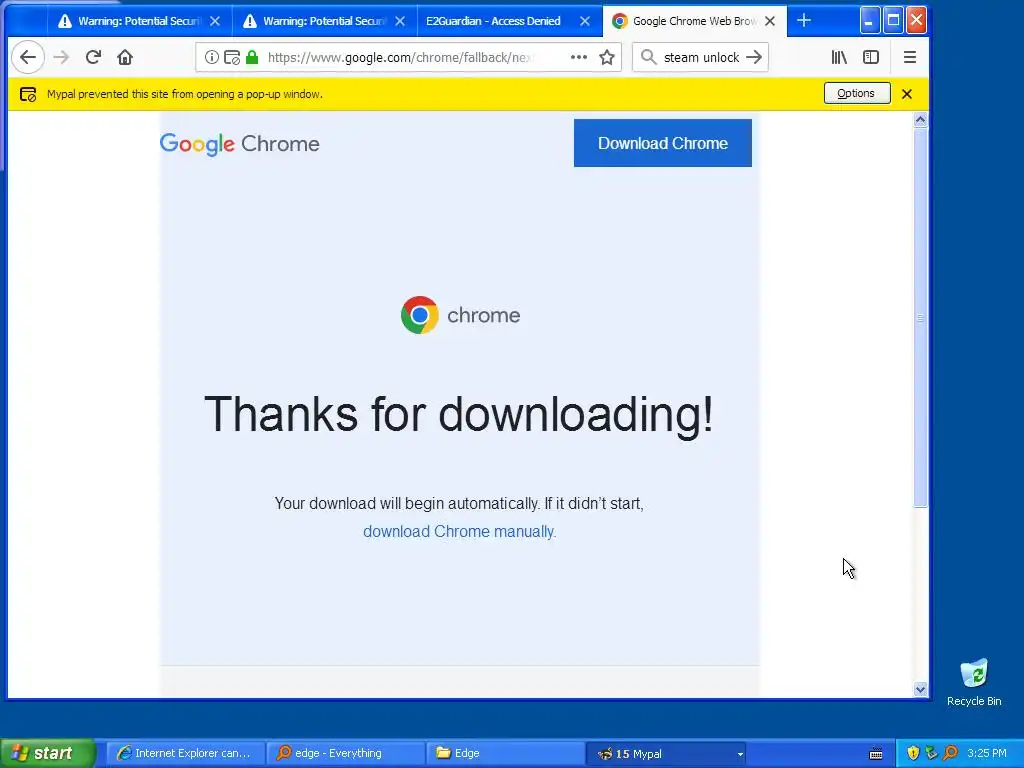Open the Edge folder taskbar window
This screenshot has height=768, width=1024.
(506, 754)
